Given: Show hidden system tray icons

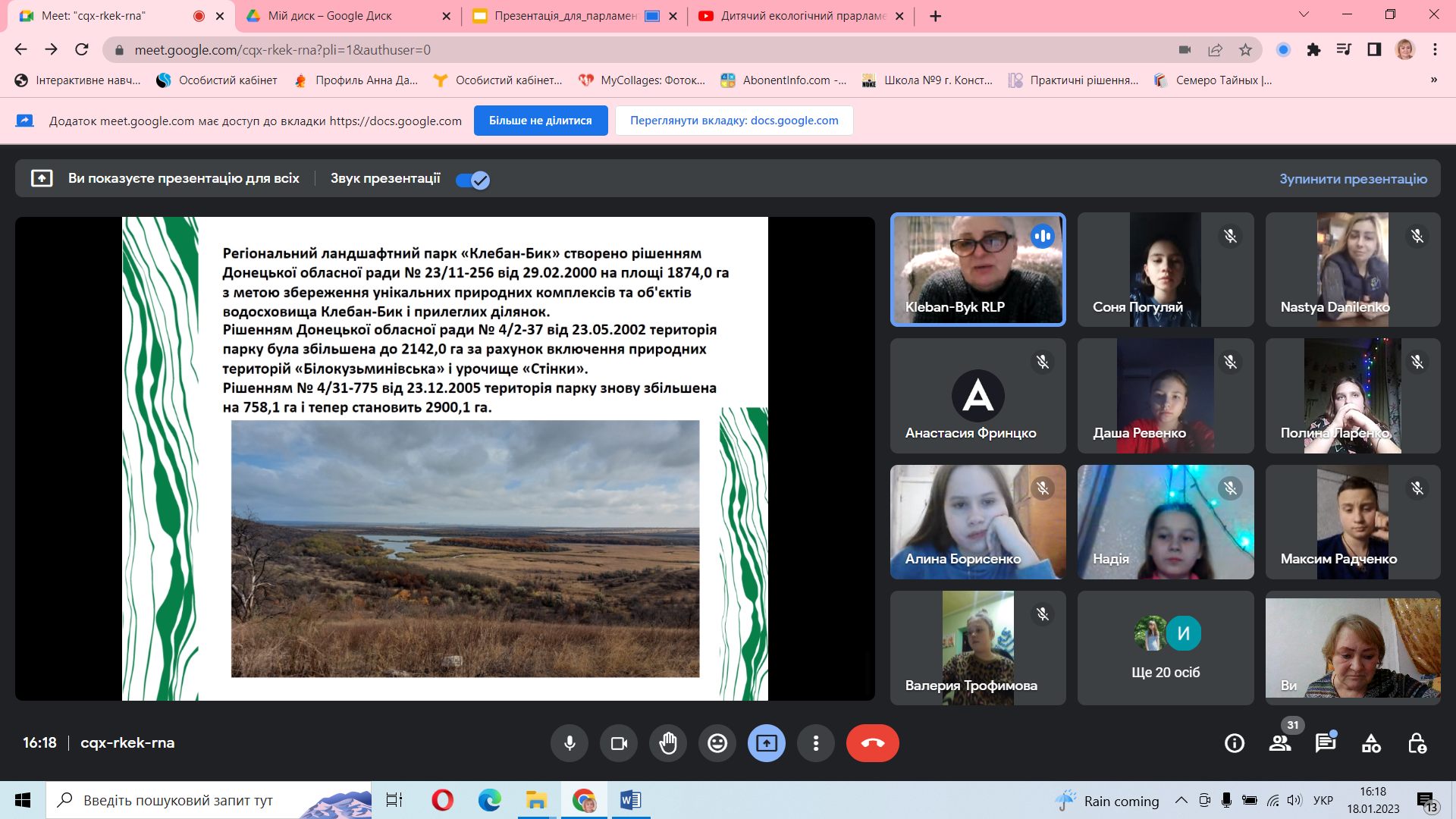Looking at the screenshot, I should (1181, 800).
